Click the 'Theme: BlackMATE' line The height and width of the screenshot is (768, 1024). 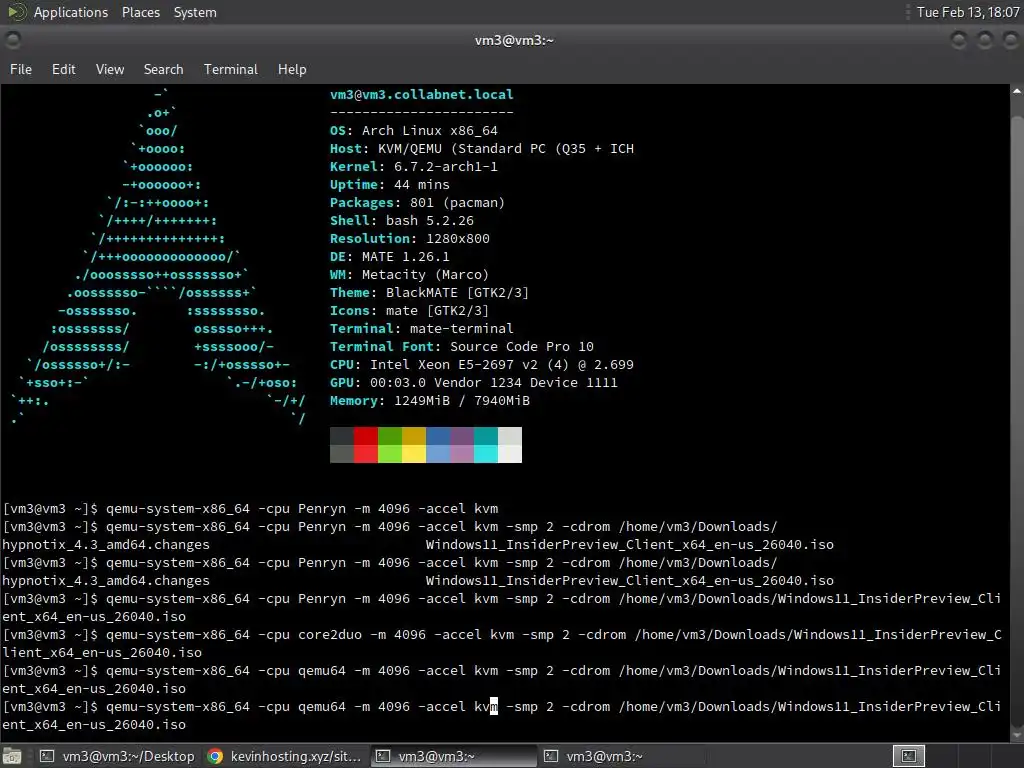pyautogui.click(x=429, y=293)
